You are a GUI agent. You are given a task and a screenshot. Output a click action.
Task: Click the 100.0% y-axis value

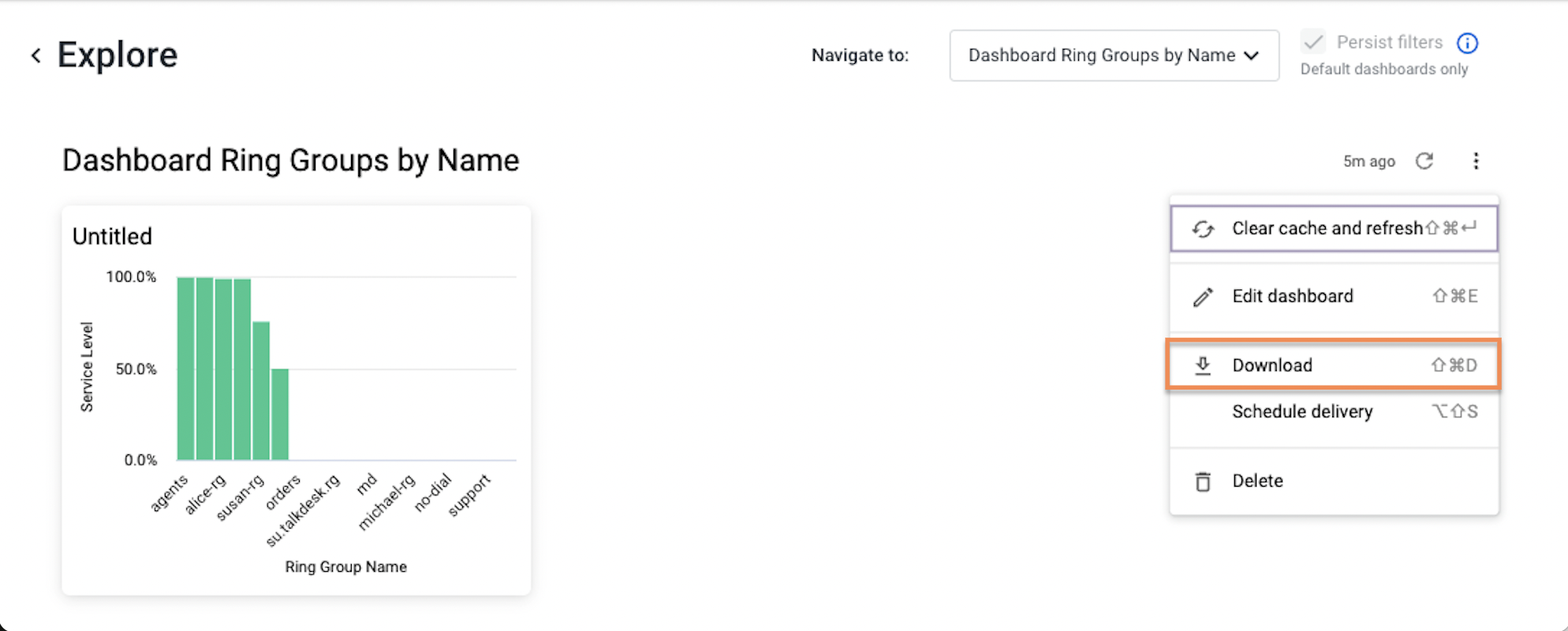pos(131,277)
